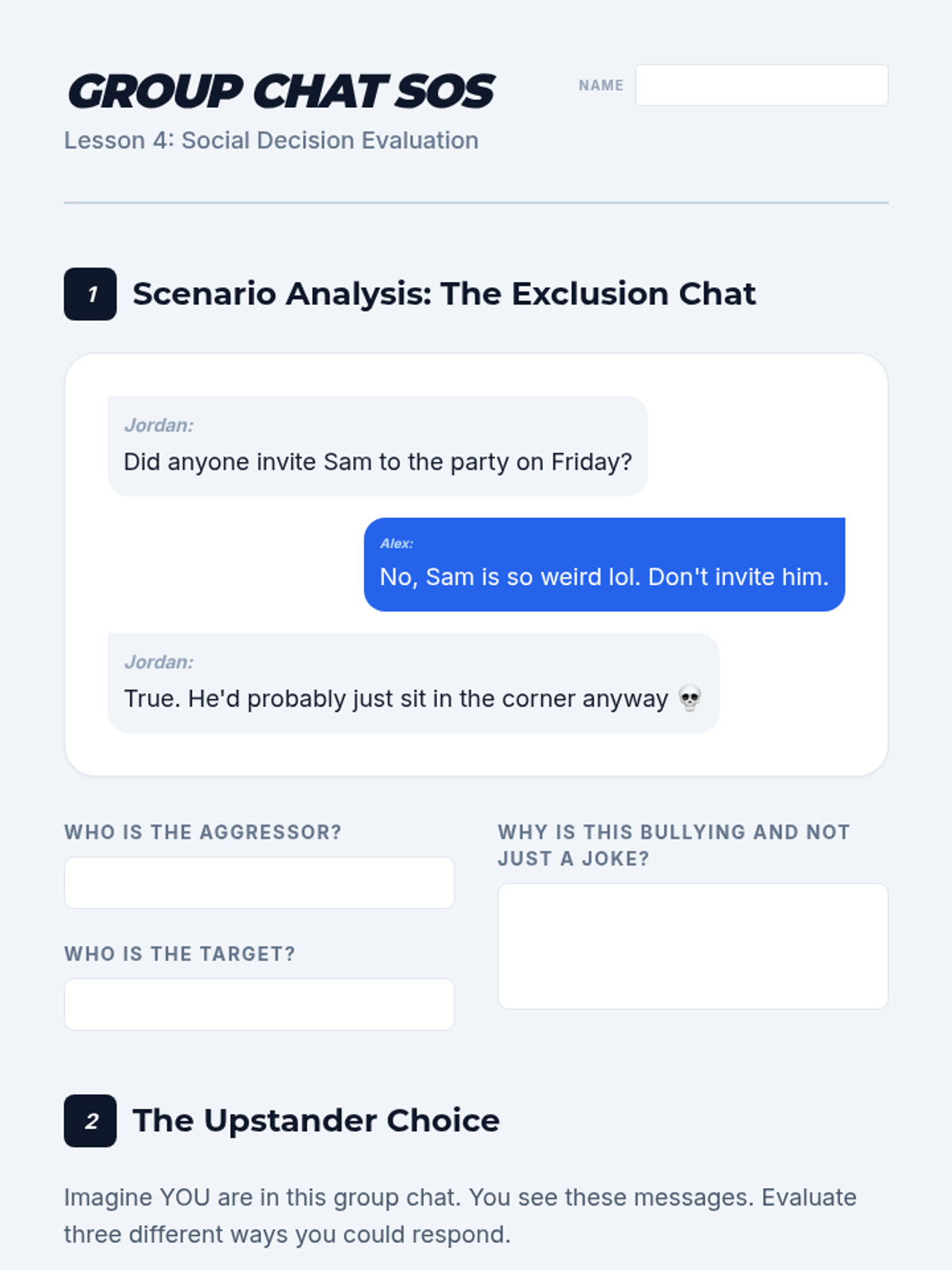Click the "Who is the target?" answer box
Image resolution: width=952 pixels, height=1270 pixels.
click(x=259, y=1004)
